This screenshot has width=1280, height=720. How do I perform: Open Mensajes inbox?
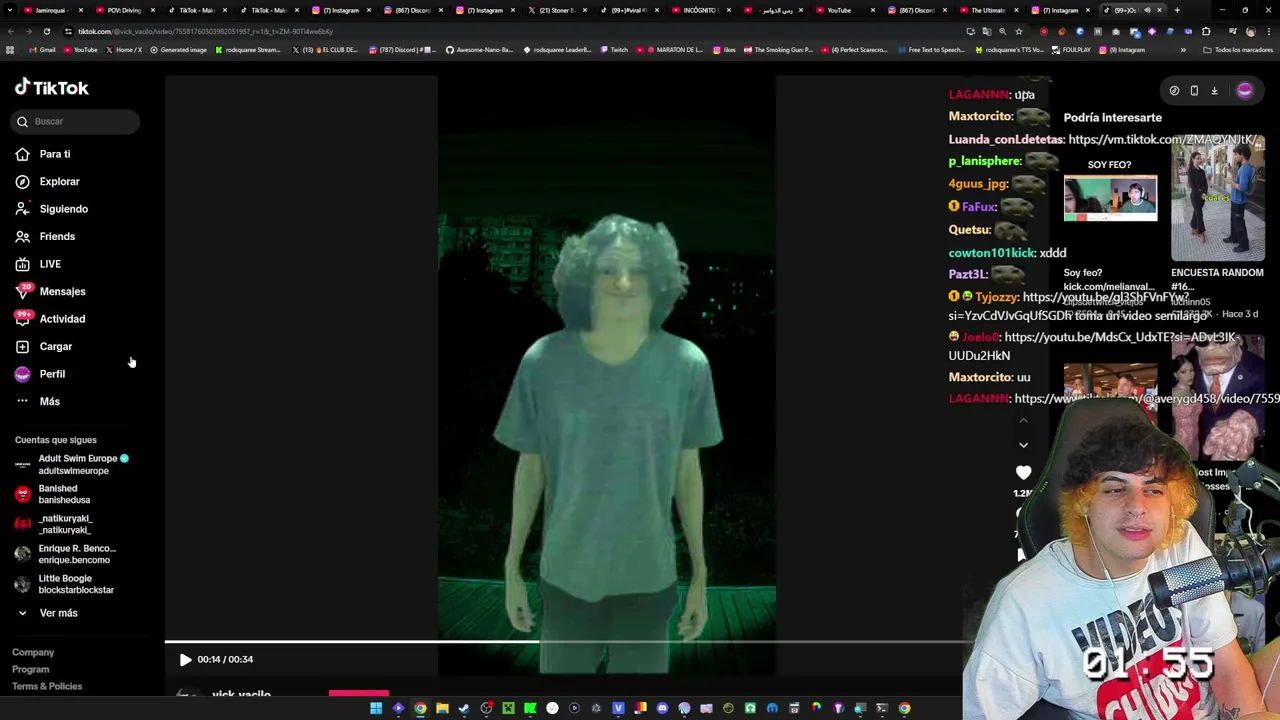point(62,292)
